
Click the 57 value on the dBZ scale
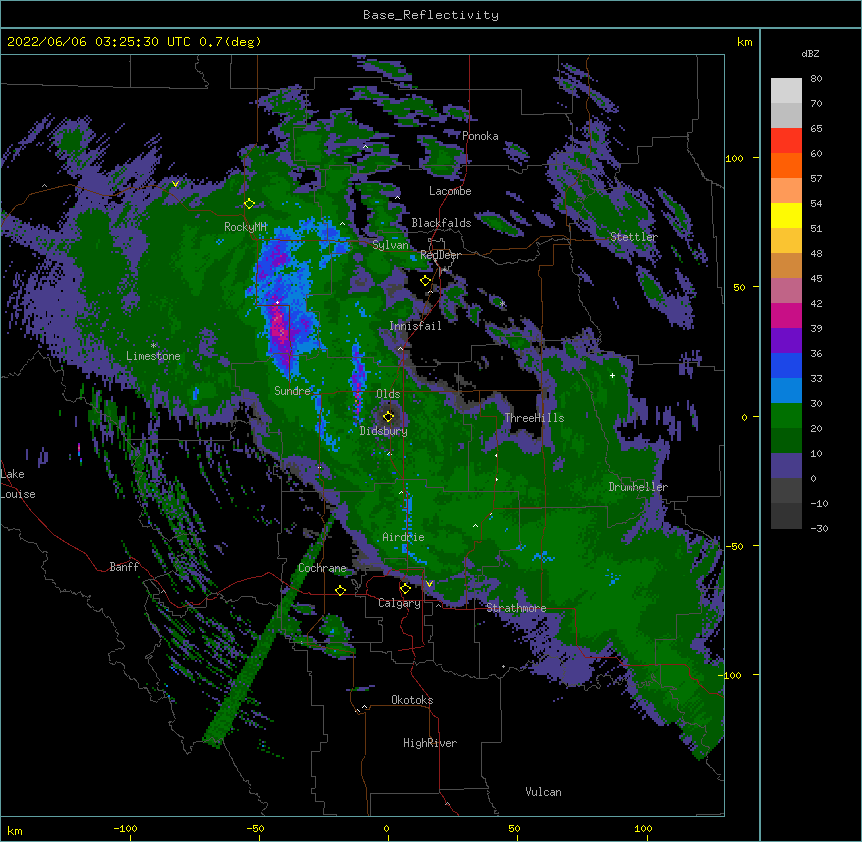coord(816,179)
